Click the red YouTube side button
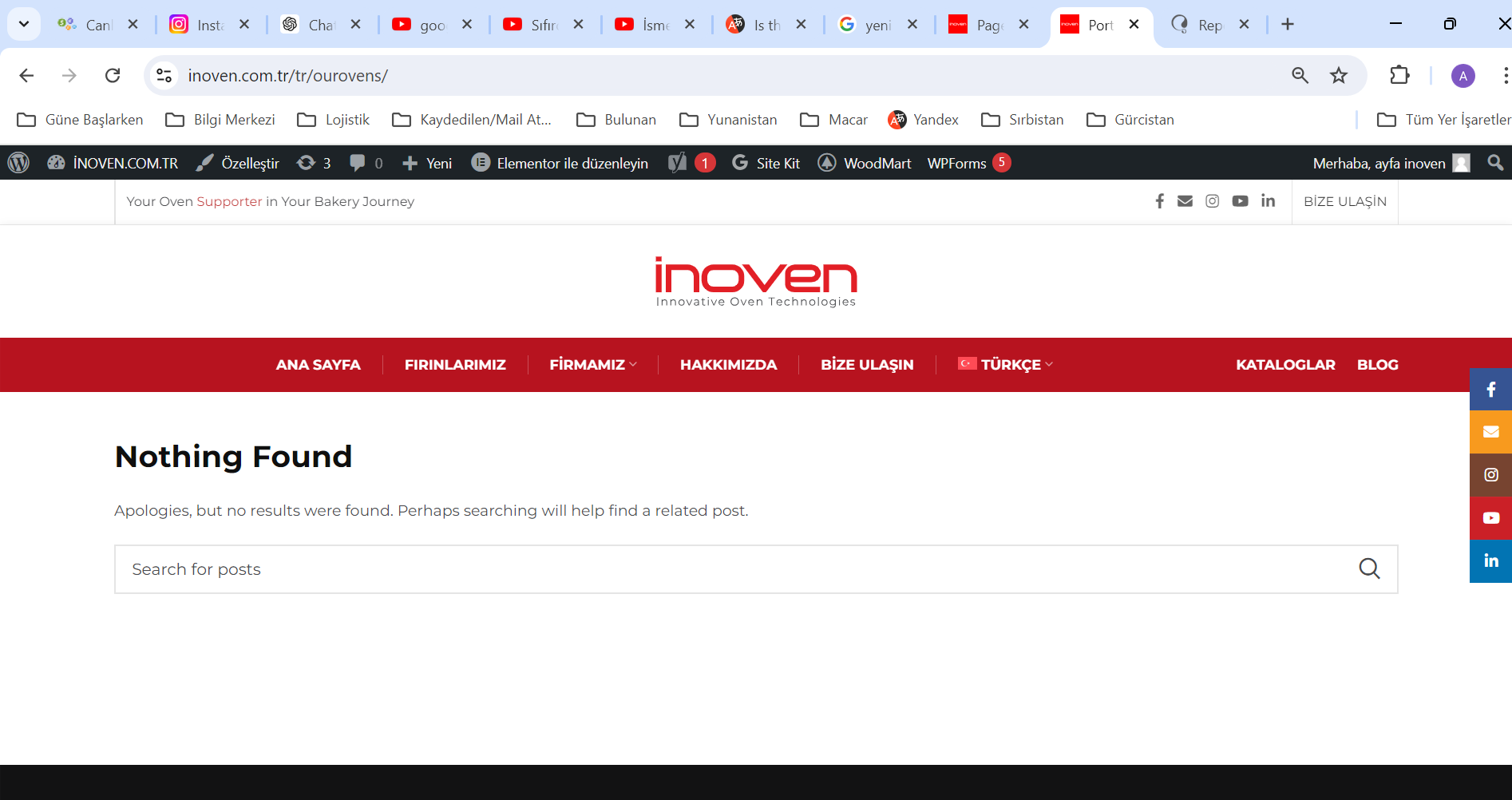Image resolution: width=1512 pixels, height=800 pixels. pyautogui.click(x=1490, y=518)
